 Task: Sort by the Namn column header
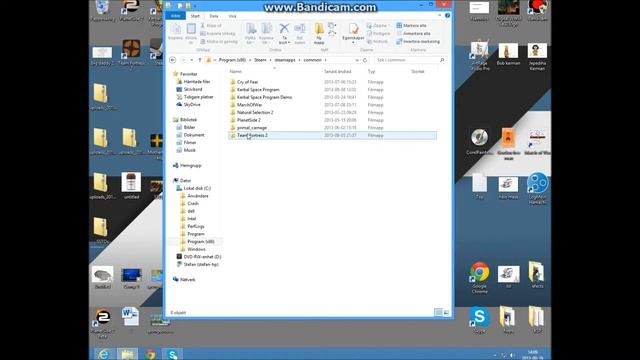point(235,71)
